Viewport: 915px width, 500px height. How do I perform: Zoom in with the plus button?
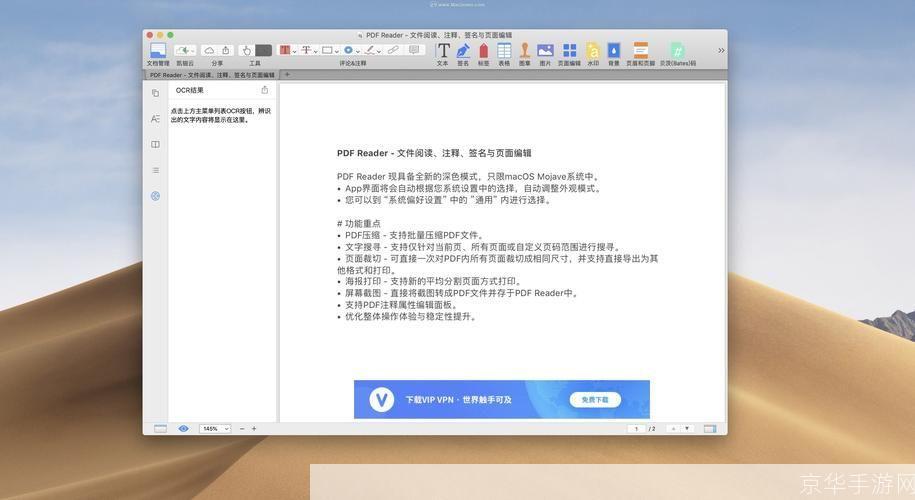pos(254,429)
